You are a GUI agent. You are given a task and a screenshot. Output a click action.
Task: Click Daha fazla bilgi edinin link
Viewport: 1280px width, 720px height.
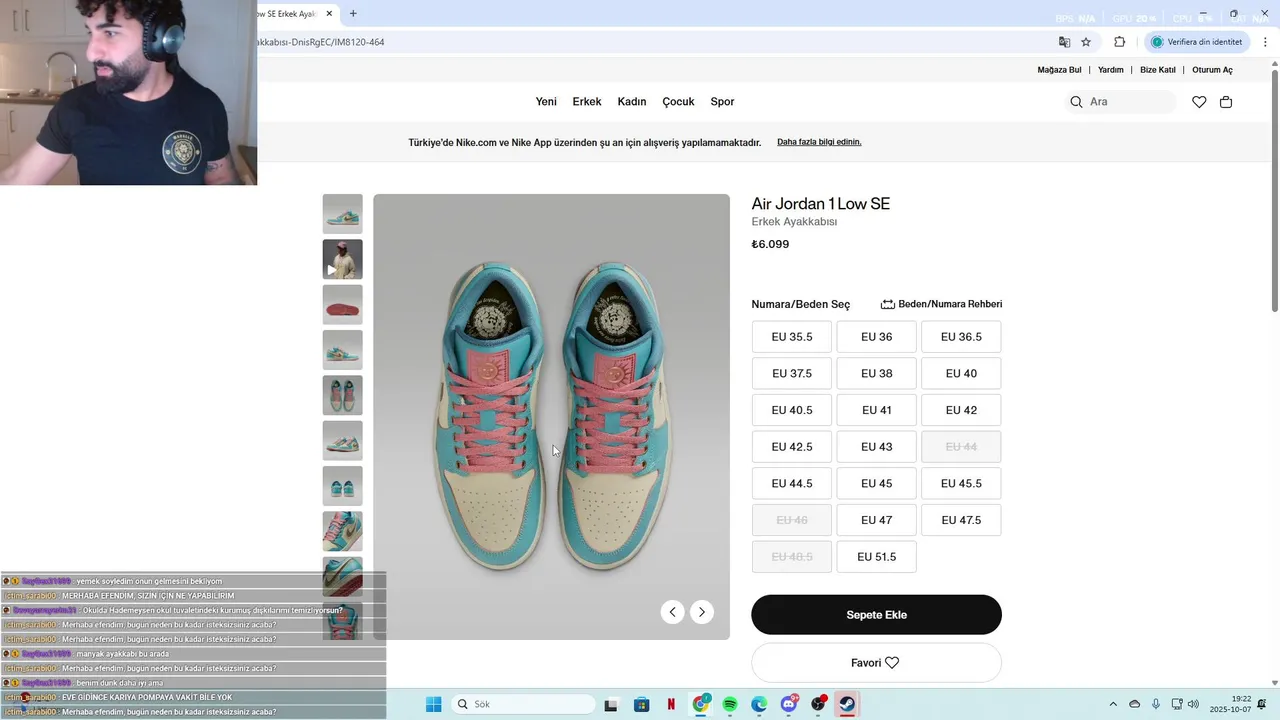819,142
